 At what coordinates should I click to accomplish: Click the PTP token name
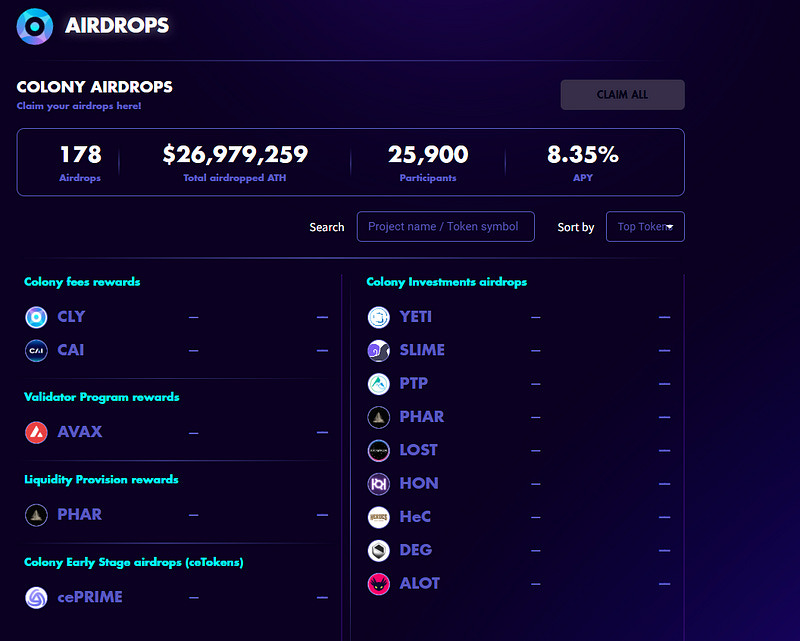coord(413,383)
